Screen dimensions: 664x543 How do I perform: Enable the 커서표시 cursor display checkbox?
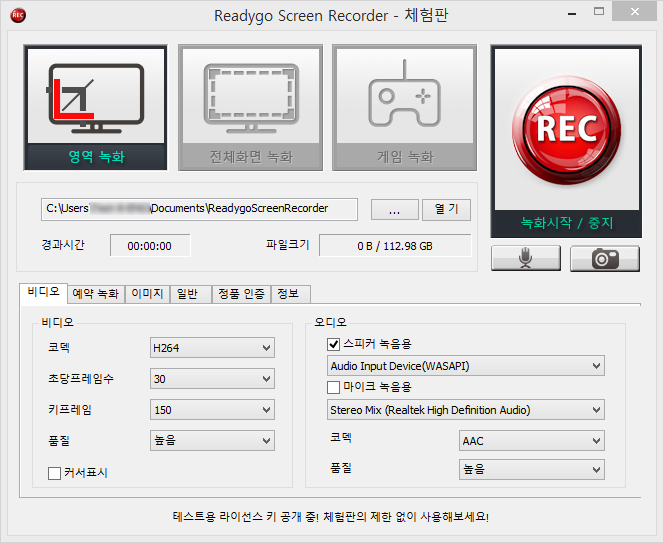tap(54, 473)
